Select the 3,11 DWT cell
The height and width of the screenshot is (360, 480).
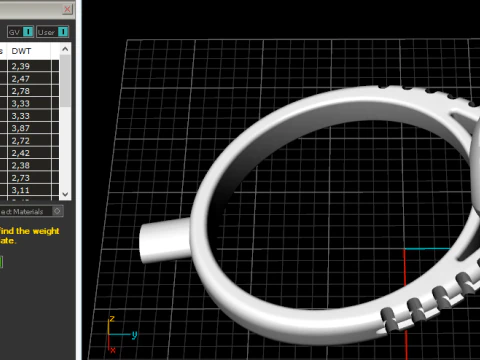[x=29, y=190]
